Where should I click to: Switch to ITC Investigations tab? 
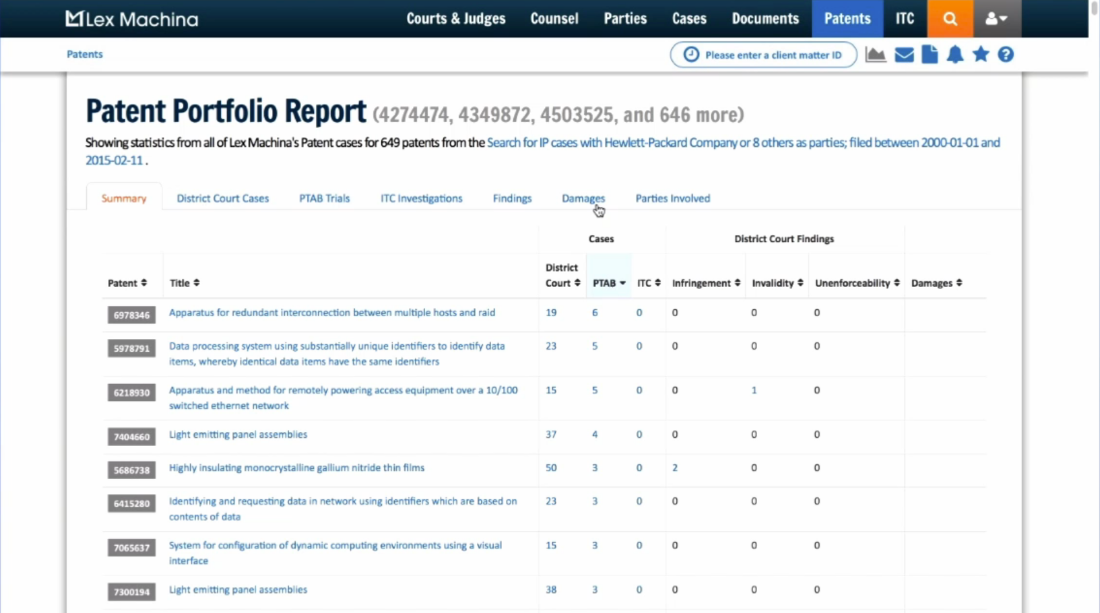pyautogui.click(x=422, y=198)
